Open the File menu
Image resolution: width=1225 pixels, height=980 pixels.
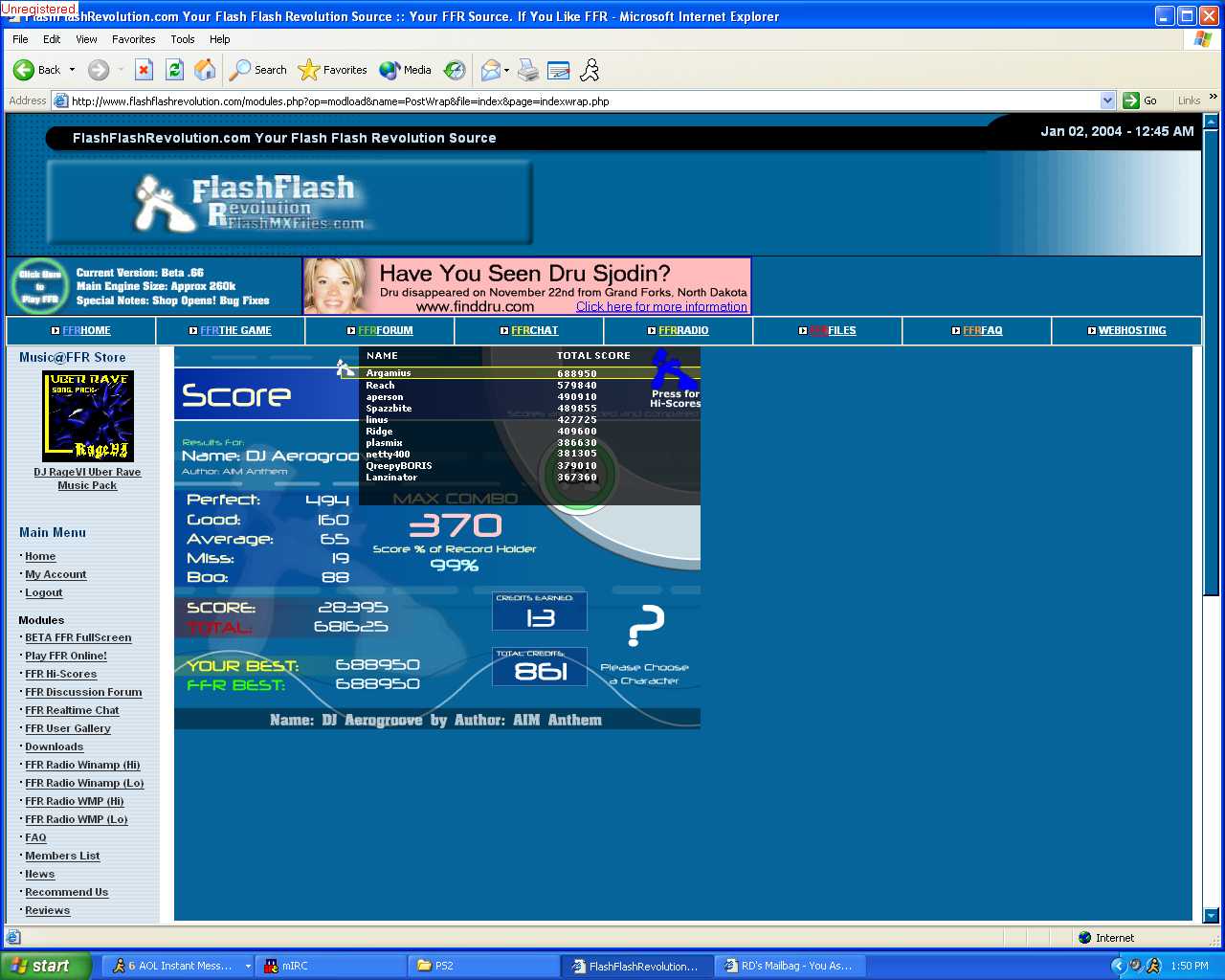[x=20, y=39]
